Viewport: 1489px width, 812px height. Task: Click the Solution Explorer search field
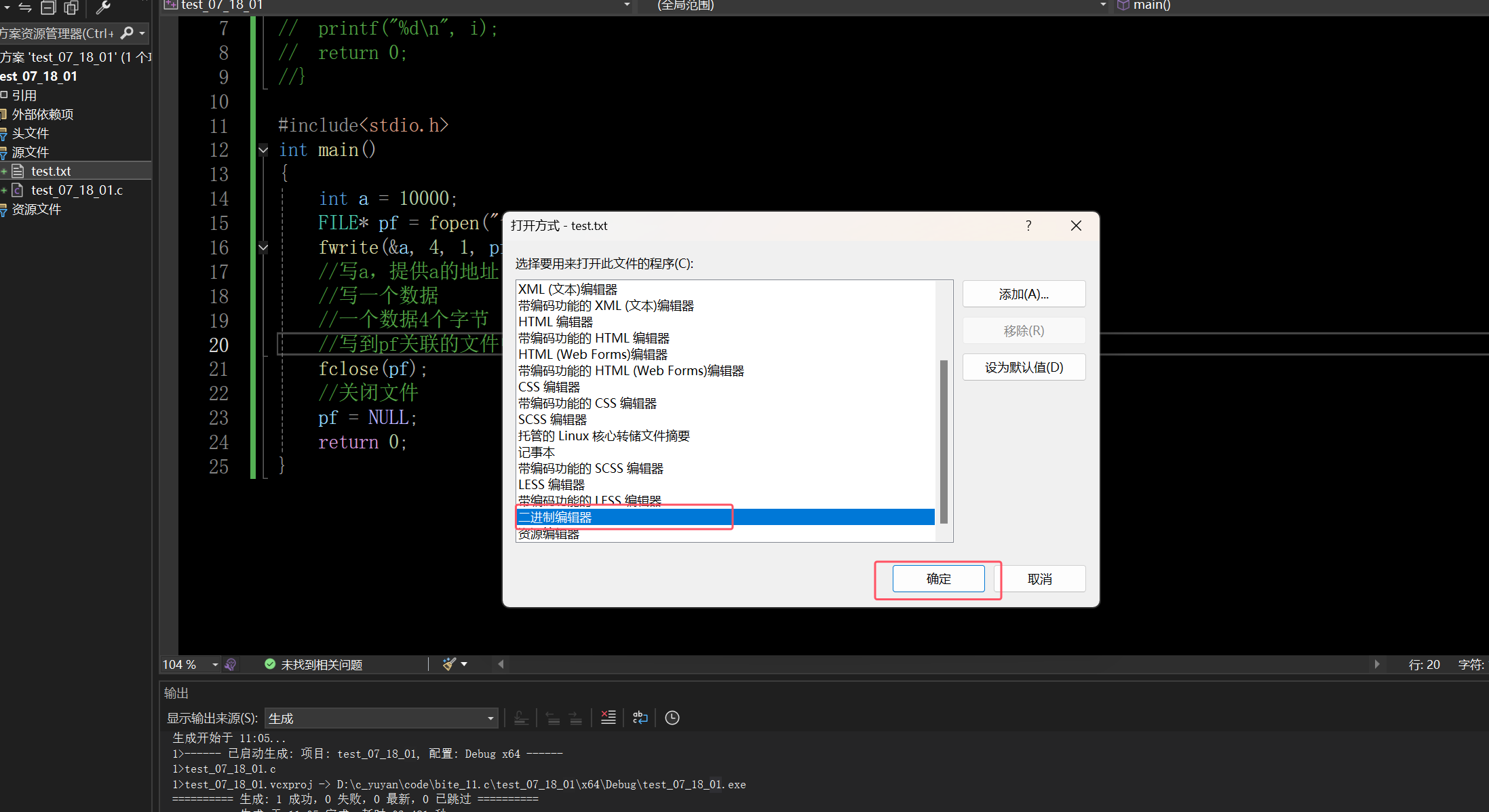[58, 33]
